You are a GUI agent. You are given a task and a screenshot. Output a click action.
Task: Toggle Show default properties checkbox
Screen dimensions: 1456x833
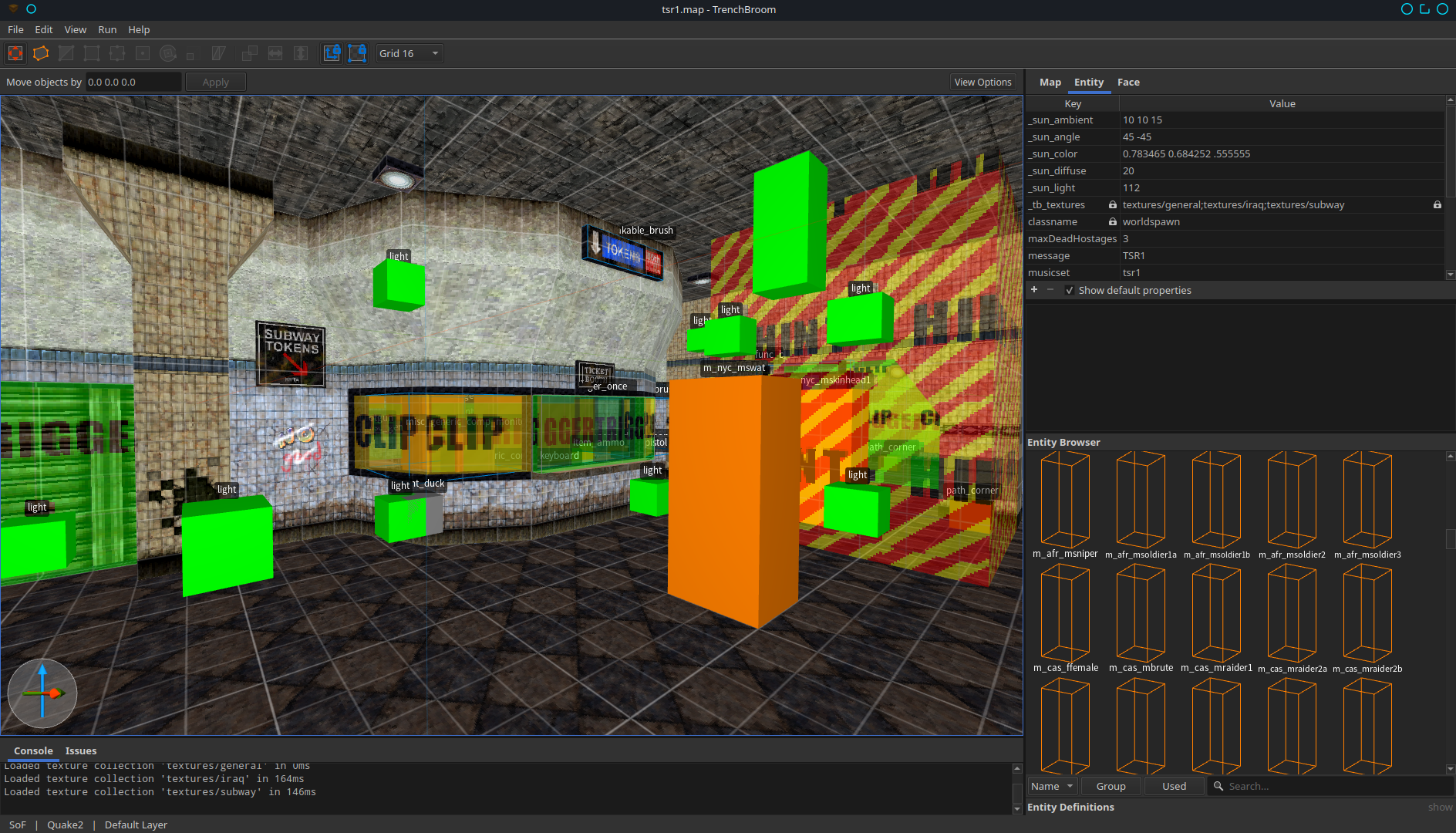point(1069,290)
